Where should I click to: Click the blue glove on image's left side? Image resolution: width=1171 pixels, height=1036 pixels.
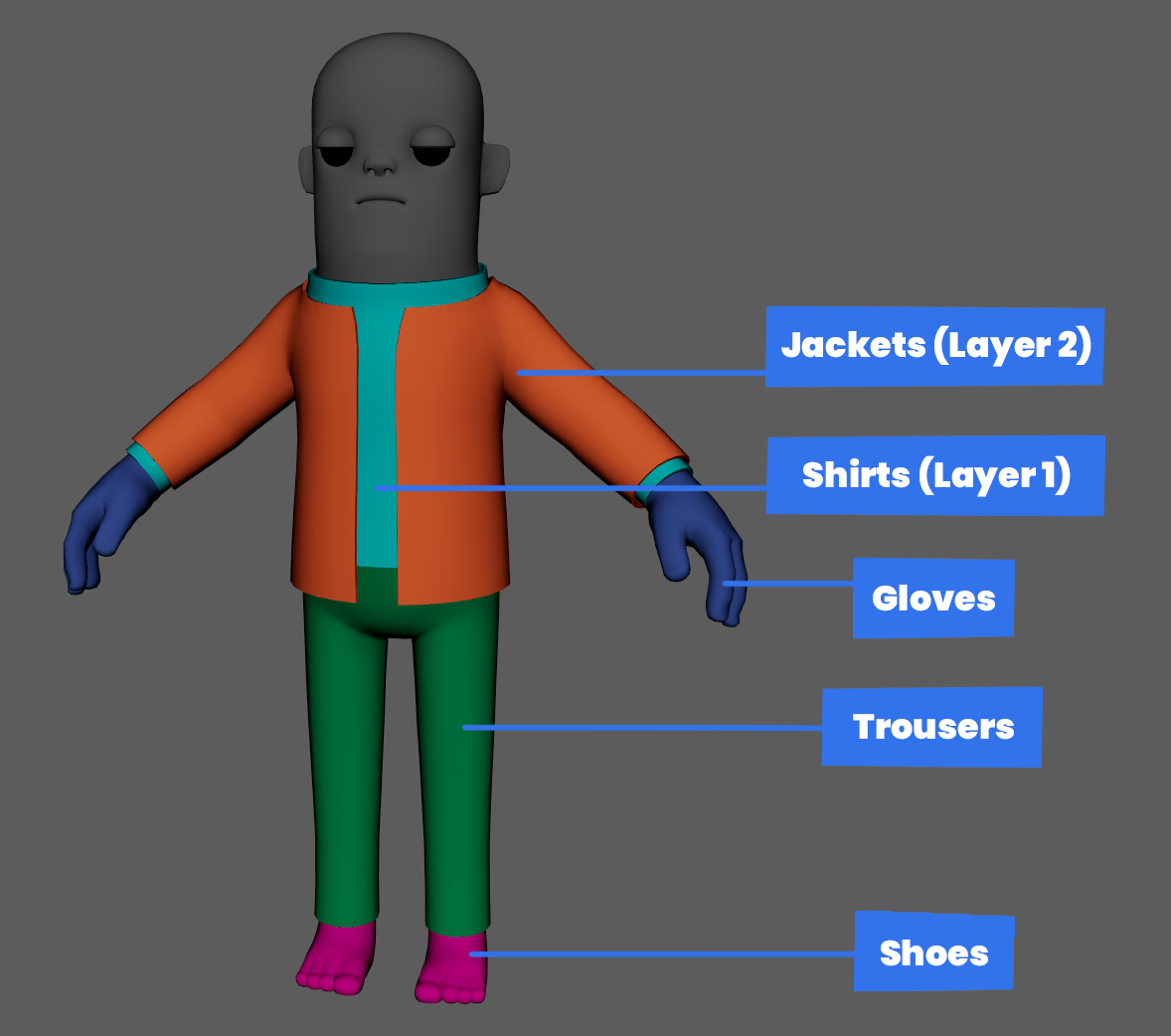[99, 527]
